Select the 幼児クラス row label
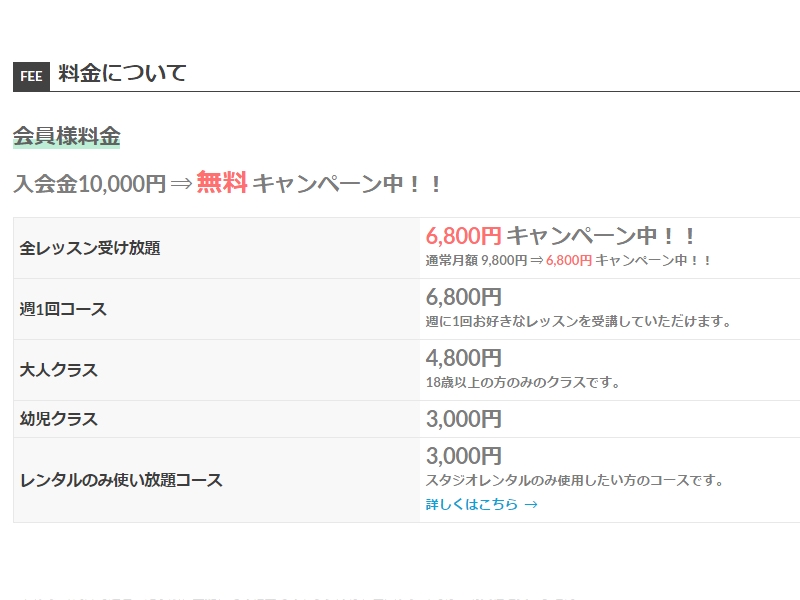 pyautogui.click(x=59, y=419)
